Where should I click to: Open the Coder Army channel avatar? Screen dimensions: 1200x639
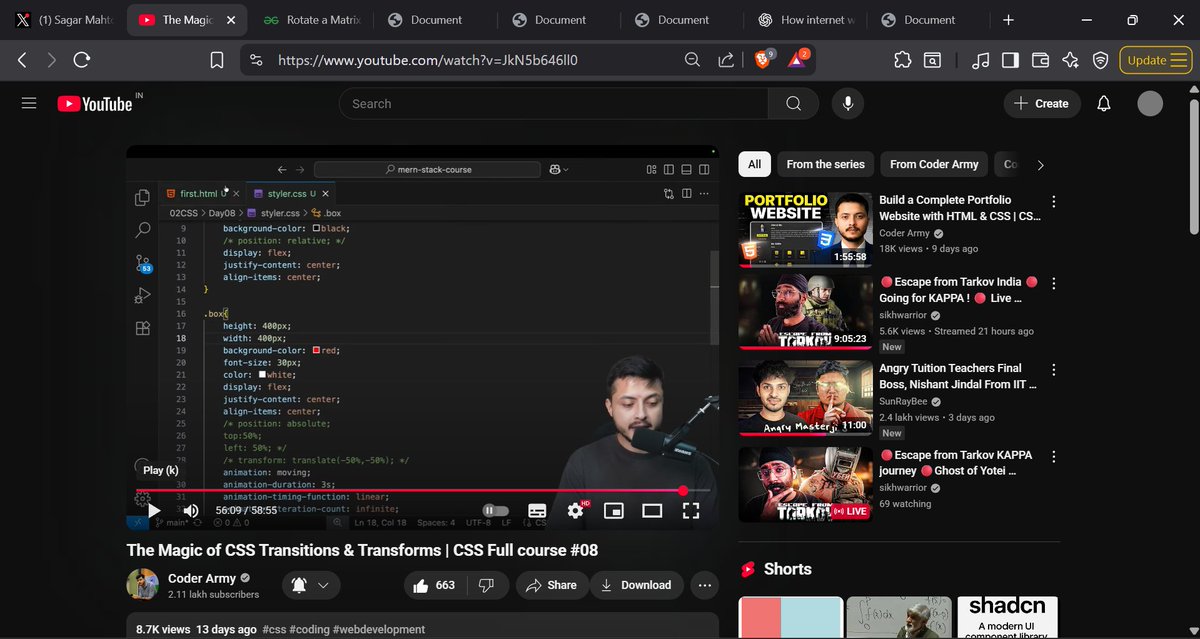coord(142,585)
